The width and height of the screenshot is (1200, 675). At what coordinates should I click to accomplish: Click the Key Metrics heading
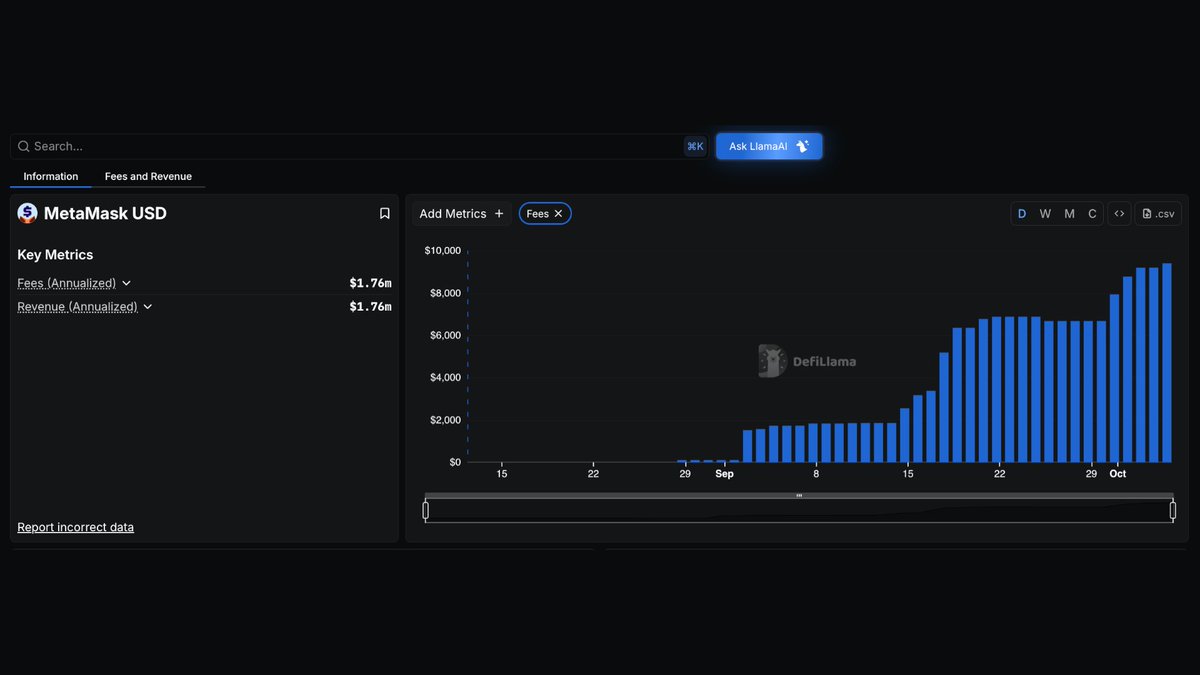[x=55, y=255]
